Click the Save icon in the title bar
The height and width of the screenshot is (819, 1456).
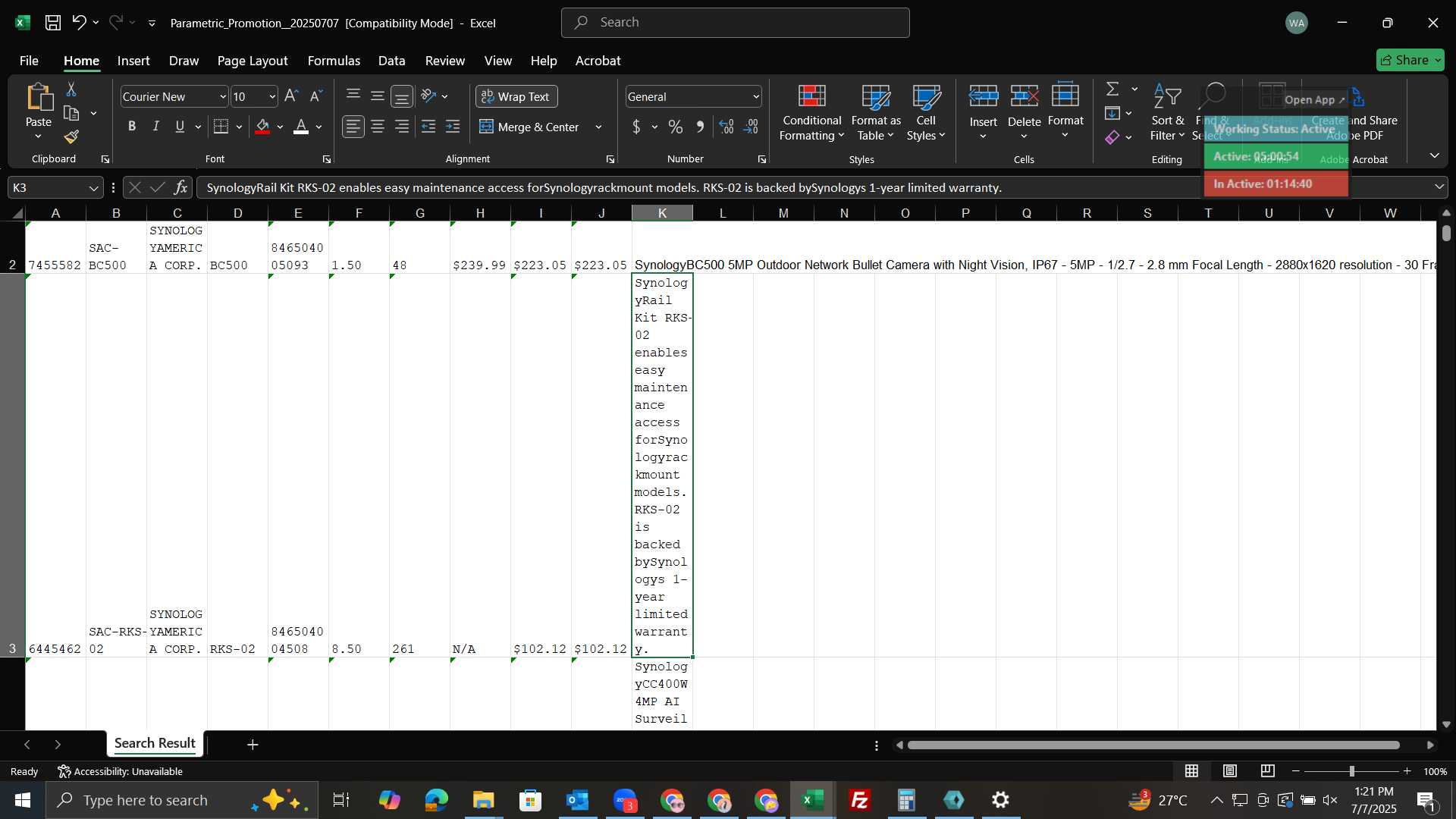[x=53, y=23]
